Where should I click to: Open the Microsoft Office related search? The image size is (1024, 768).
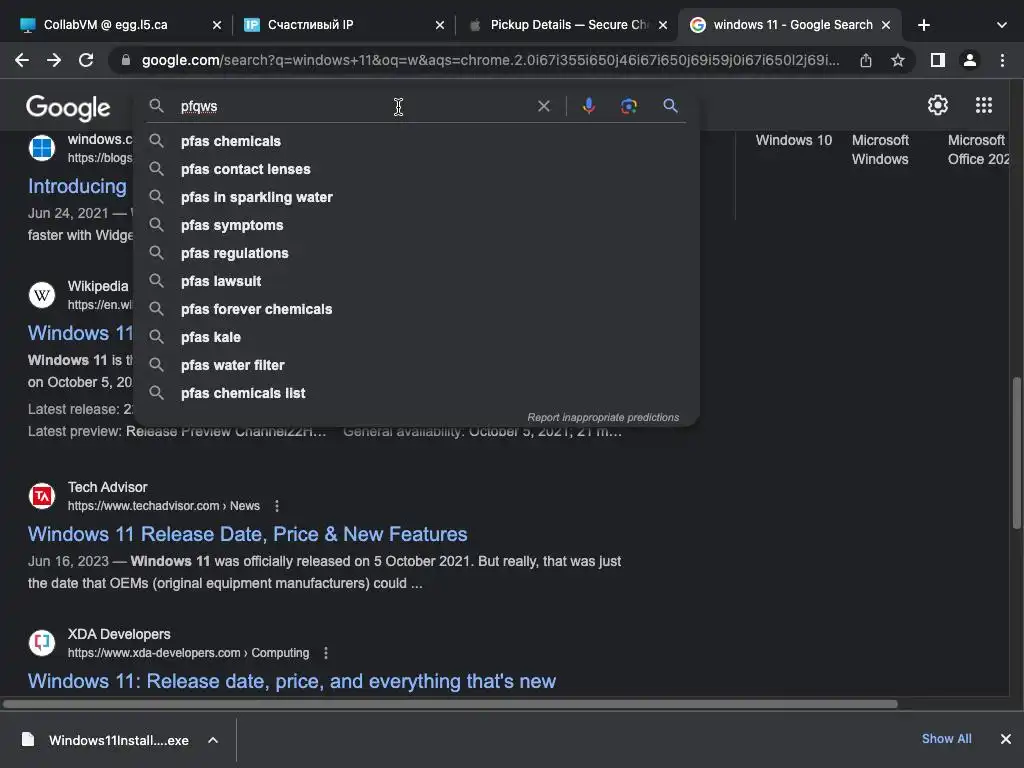pos(978,150)
